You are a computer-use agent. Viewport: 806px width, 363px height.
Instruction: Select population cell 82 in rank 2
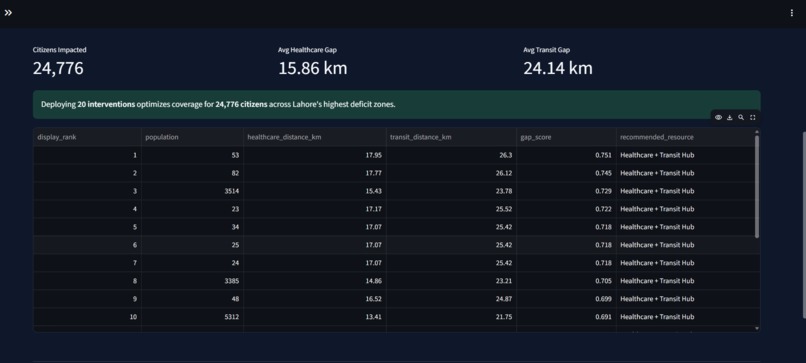pos(192,173)
